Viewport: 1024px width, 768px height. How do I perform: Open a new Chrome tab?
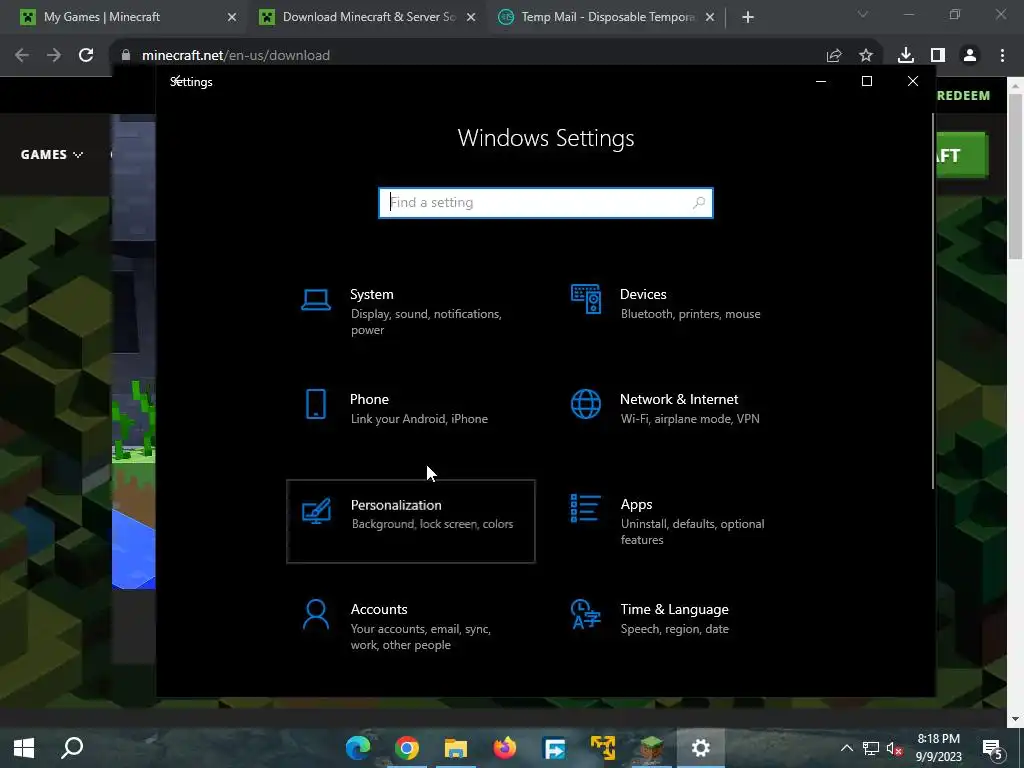click(748, 18)
